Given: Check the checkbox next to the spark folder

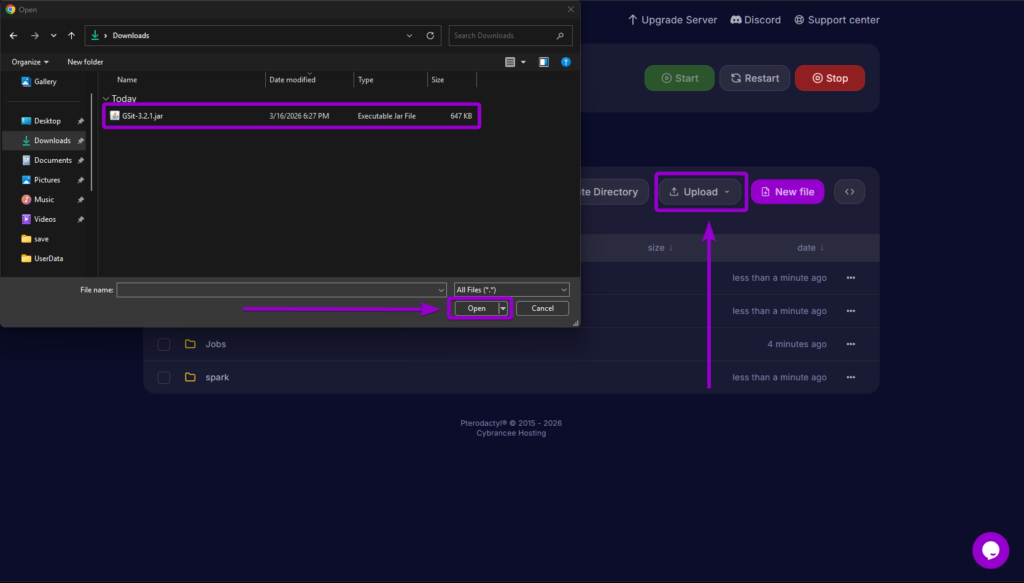Looking at the screenshot, I should (163, 377).
